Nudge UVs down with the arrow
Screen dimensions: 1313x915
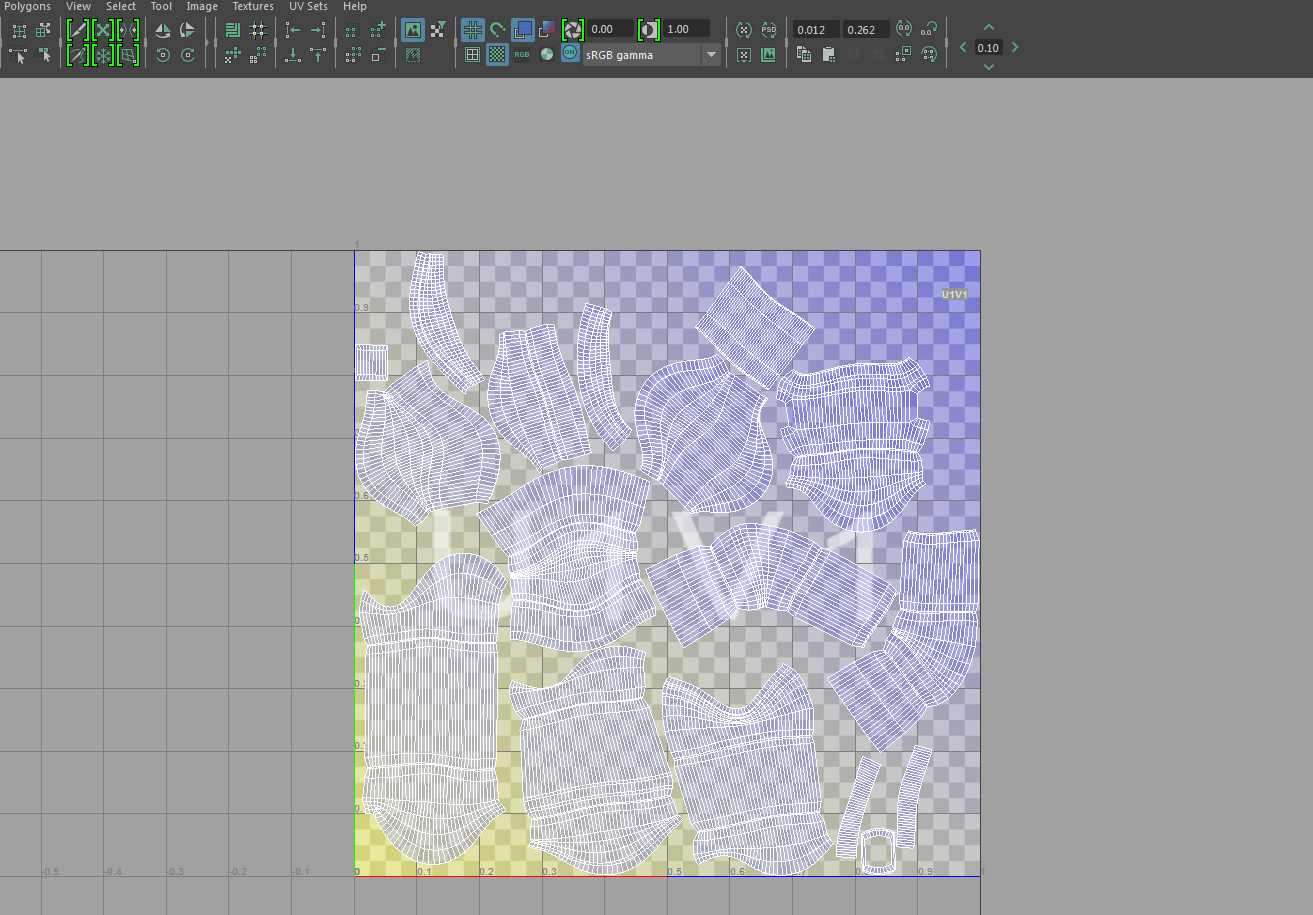(x=989, y=67)
